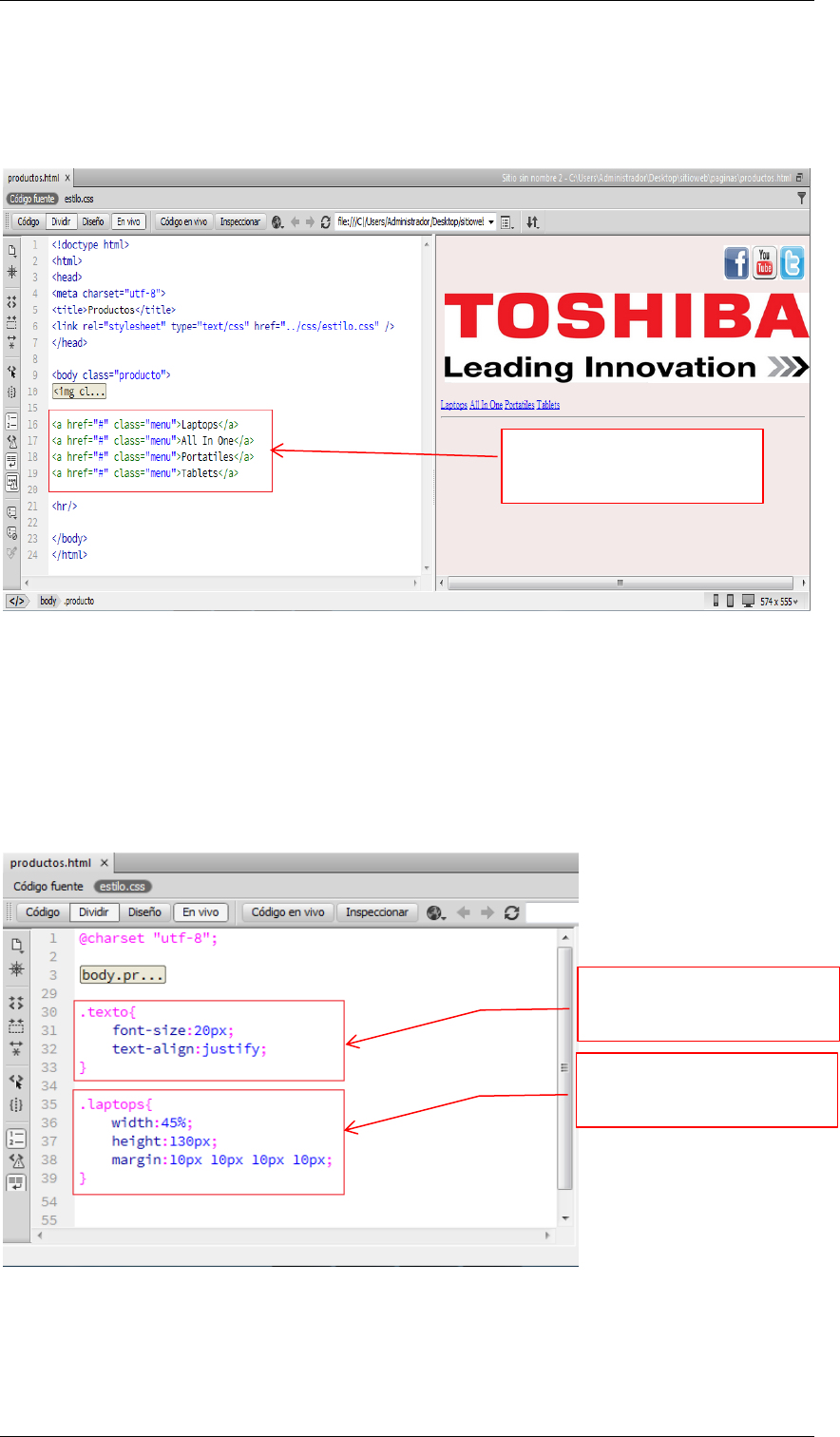
Task: Toggle En vivo in upper window
Action: [128, 221]
